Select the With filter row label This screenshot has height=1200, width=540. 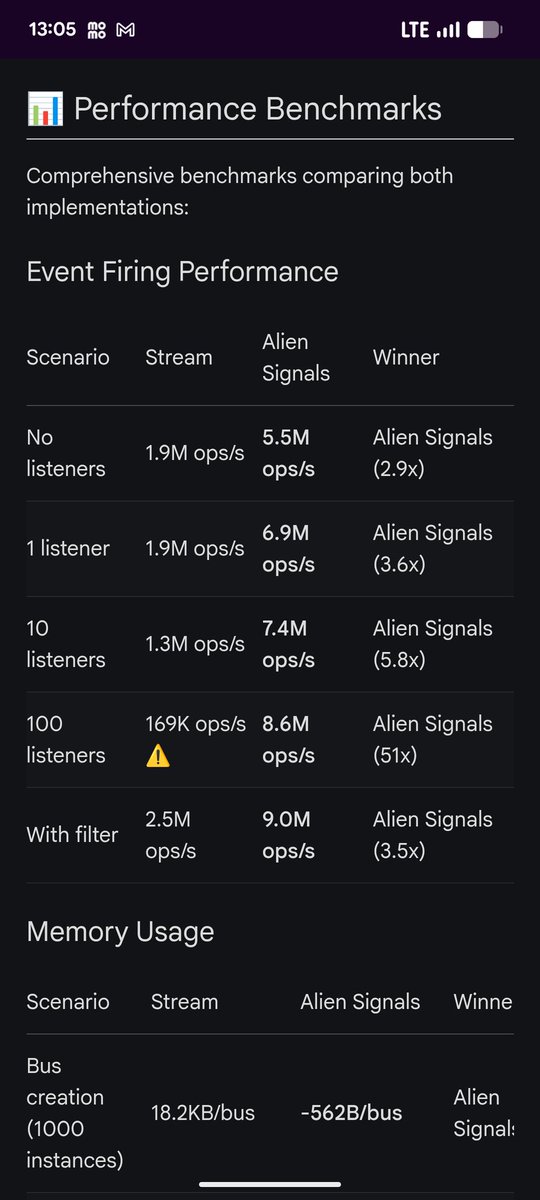[x=72, y=834]
